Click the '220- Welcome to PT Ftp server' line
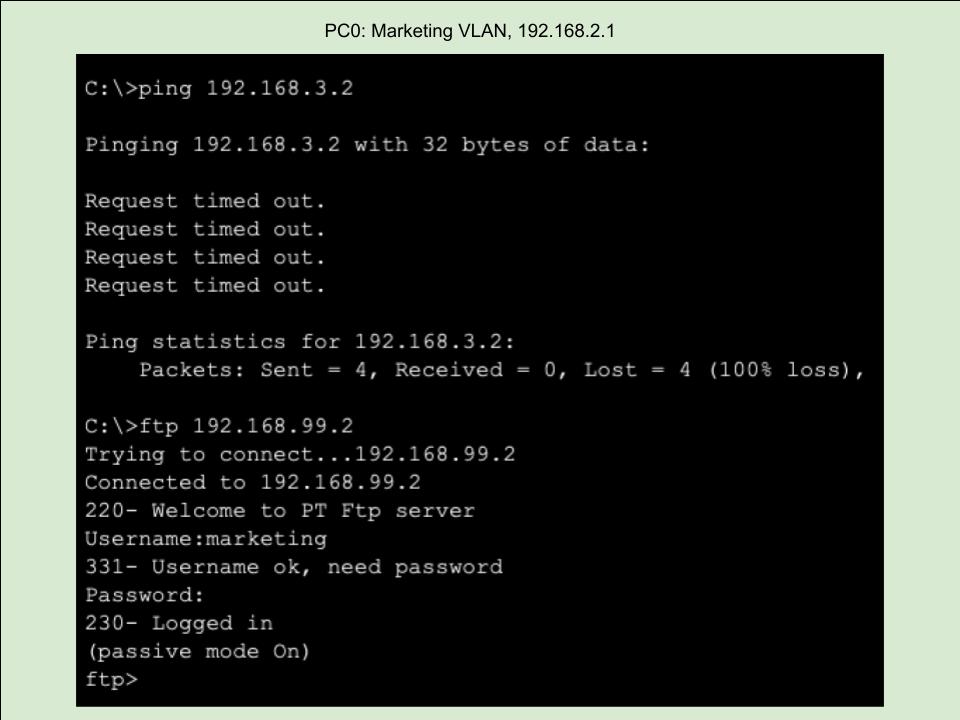This screenshot has height=720, width=960. (x=279, y=511)
